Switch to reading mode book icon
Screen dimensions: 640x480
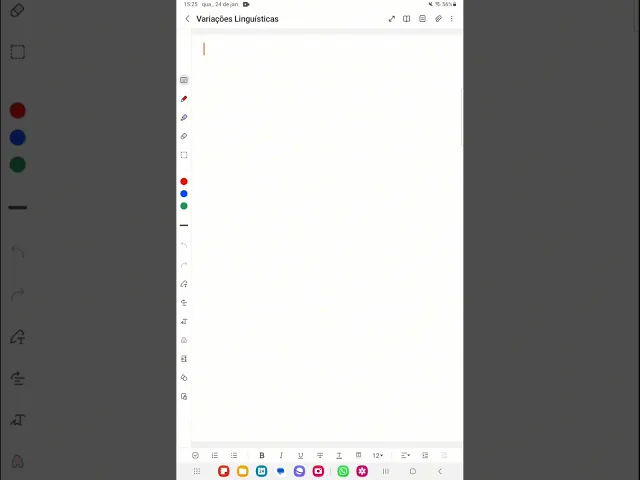click(407, 19)
